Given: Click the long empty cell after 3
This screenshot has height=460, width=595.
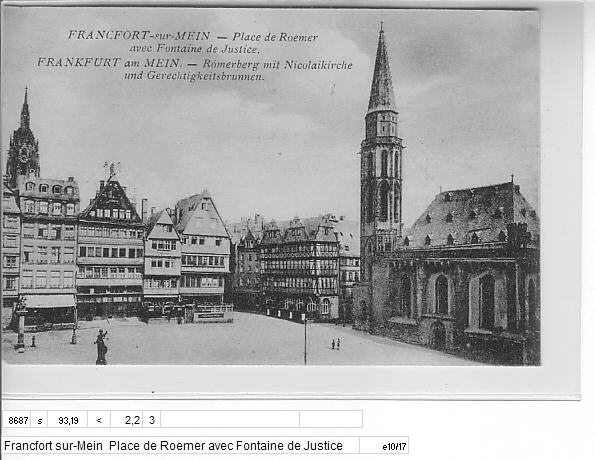Looking at the screenshot, I should (230, 419).
